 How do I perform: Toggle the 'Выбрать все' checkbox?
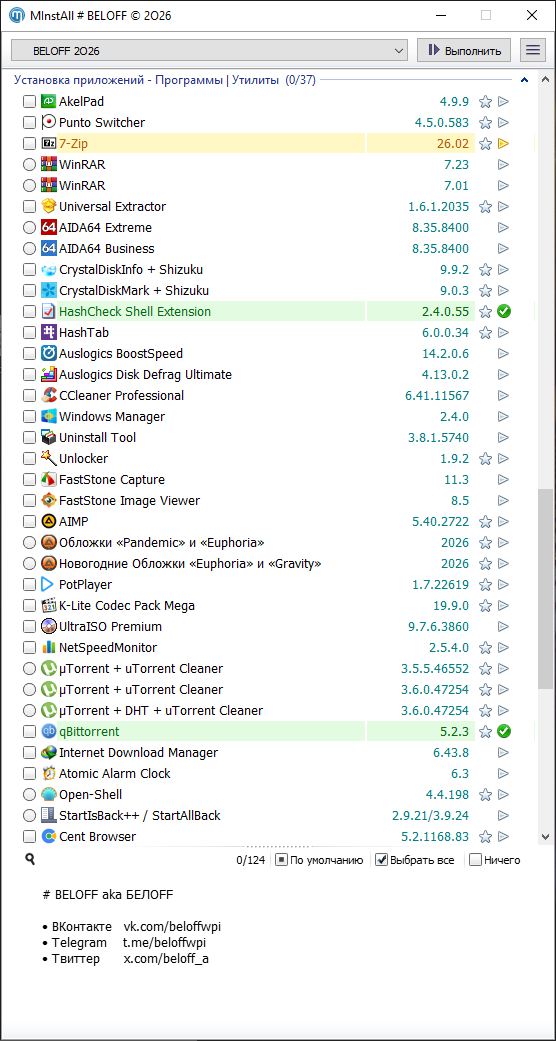381,860
